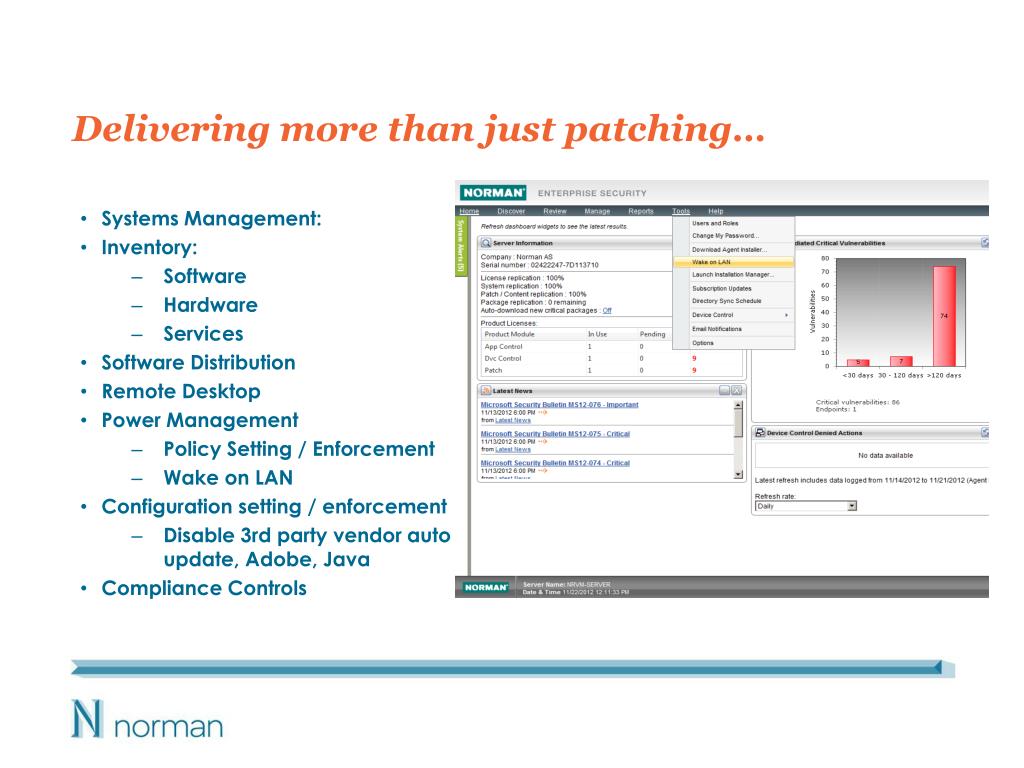Screen dimensions: 1024x768
Task: Click the arrow icon beside MS12-074 bulletin date
Action: tap(542, 471)
